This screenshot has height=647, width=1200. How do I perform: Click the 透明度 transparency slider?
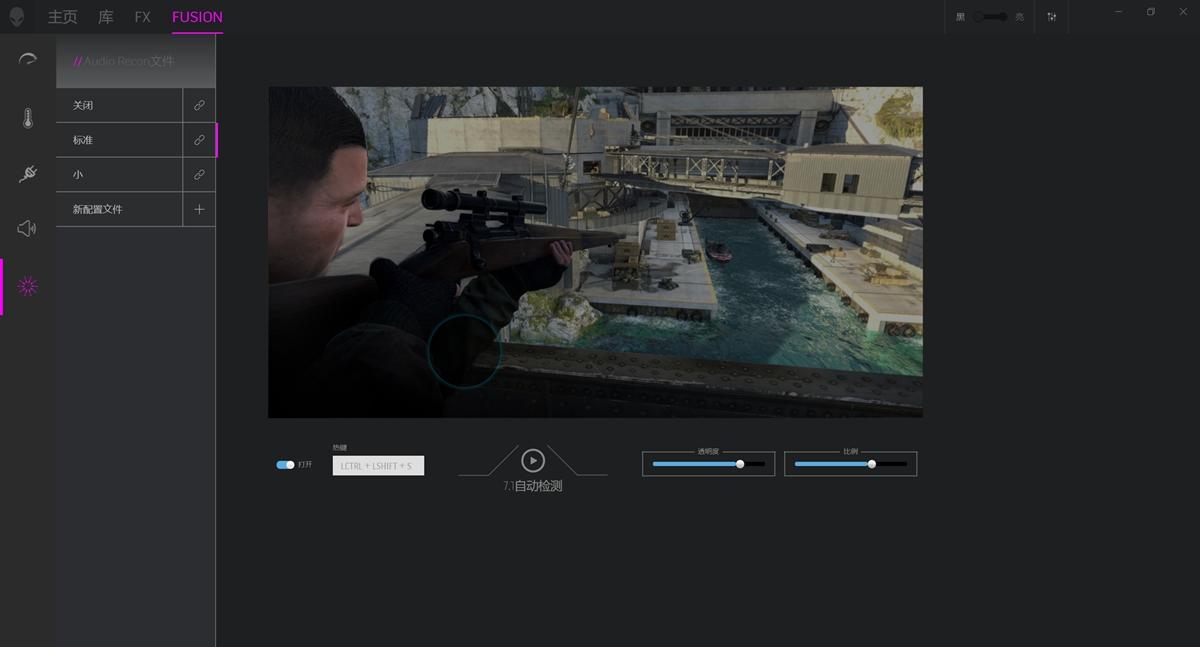[708, 464]
